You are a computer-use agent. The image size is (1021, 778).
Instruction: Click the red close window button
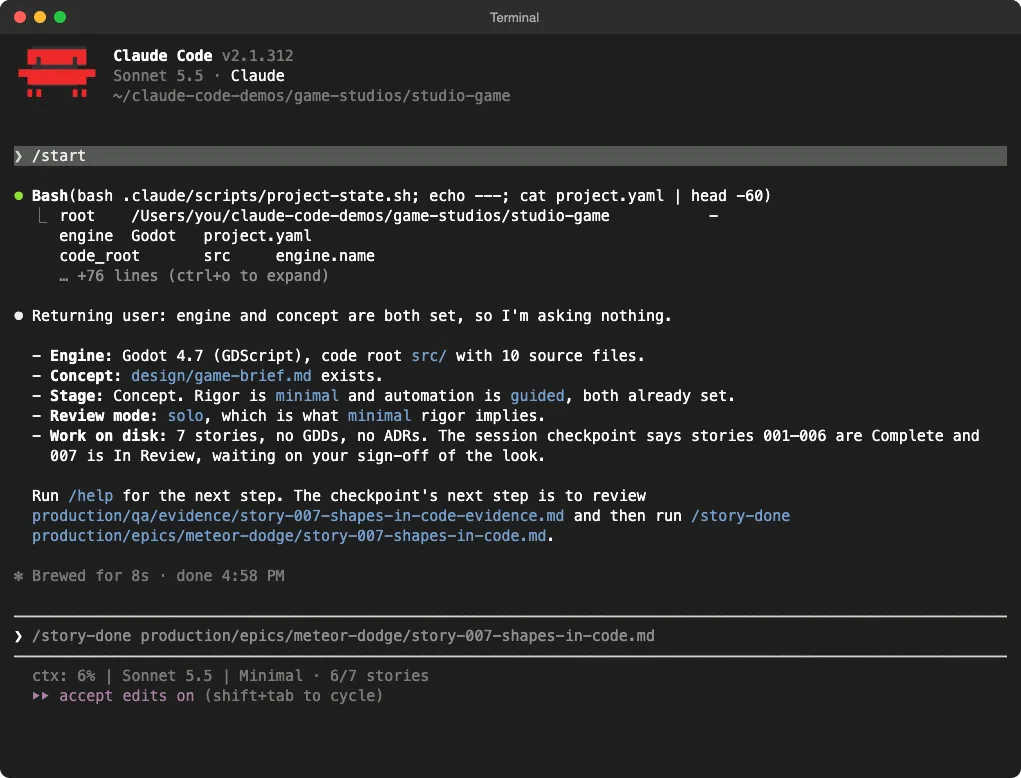pyautogui.click(x=20, y=18)
